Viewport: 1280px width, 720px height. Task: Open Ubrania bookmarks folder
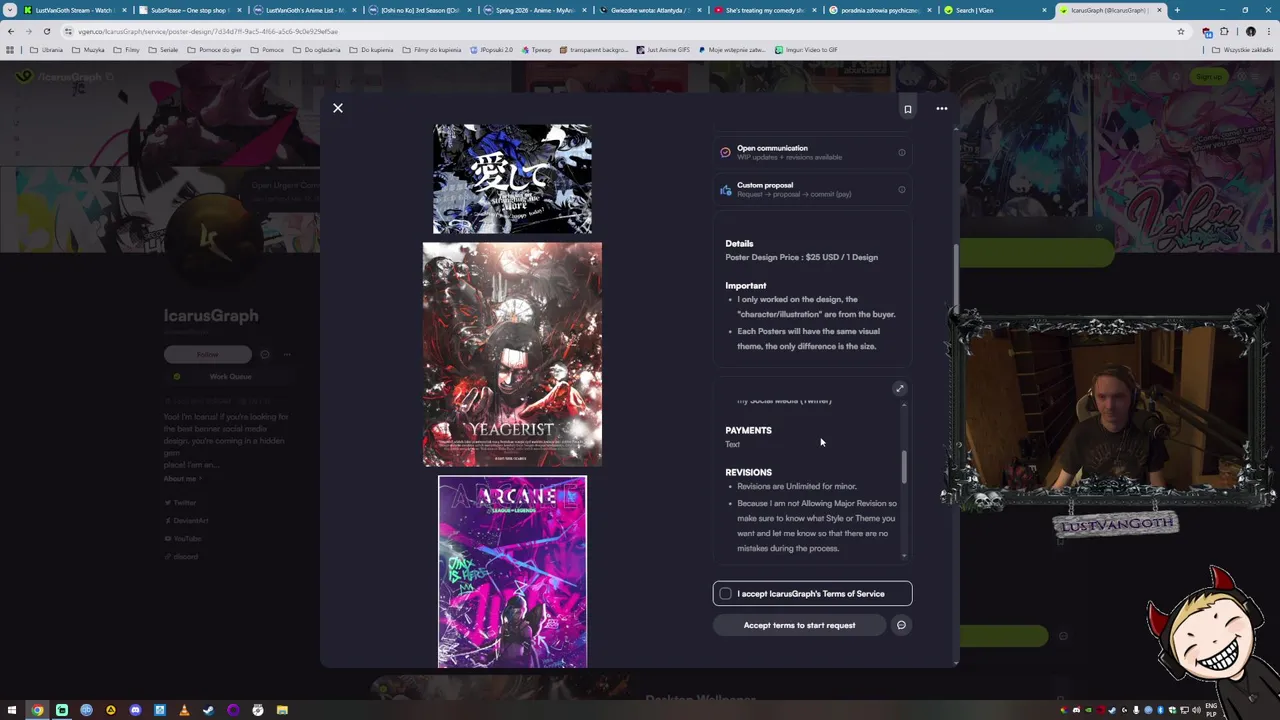pyautogui.click(x=47, y=50)
